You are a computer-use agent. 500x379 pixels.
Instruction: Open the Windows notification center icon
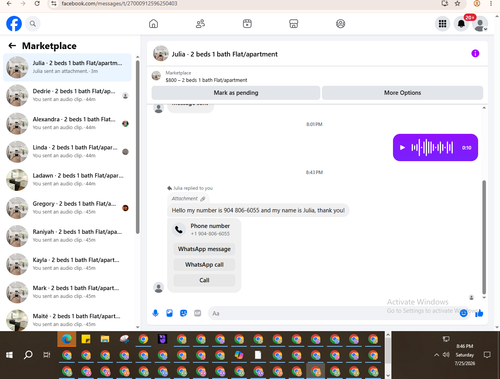[x=487, y=355]
